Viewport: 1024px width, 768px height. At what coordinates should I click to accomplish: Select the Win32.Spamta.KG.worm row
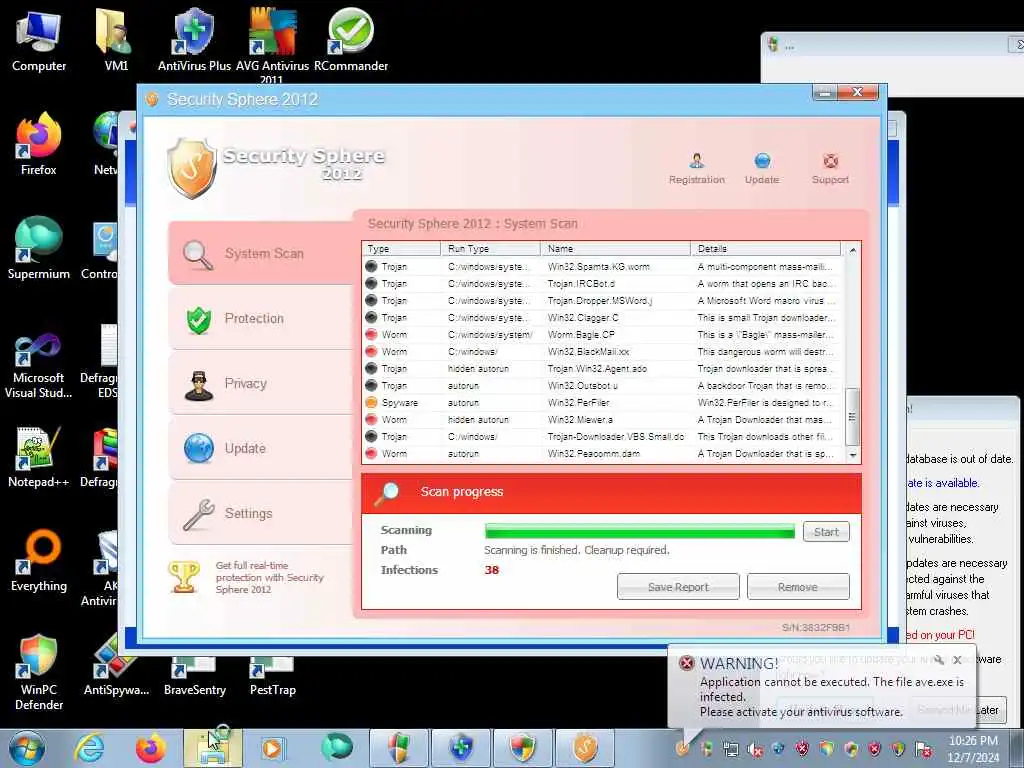pyautogui.click(x=603, y=266)
